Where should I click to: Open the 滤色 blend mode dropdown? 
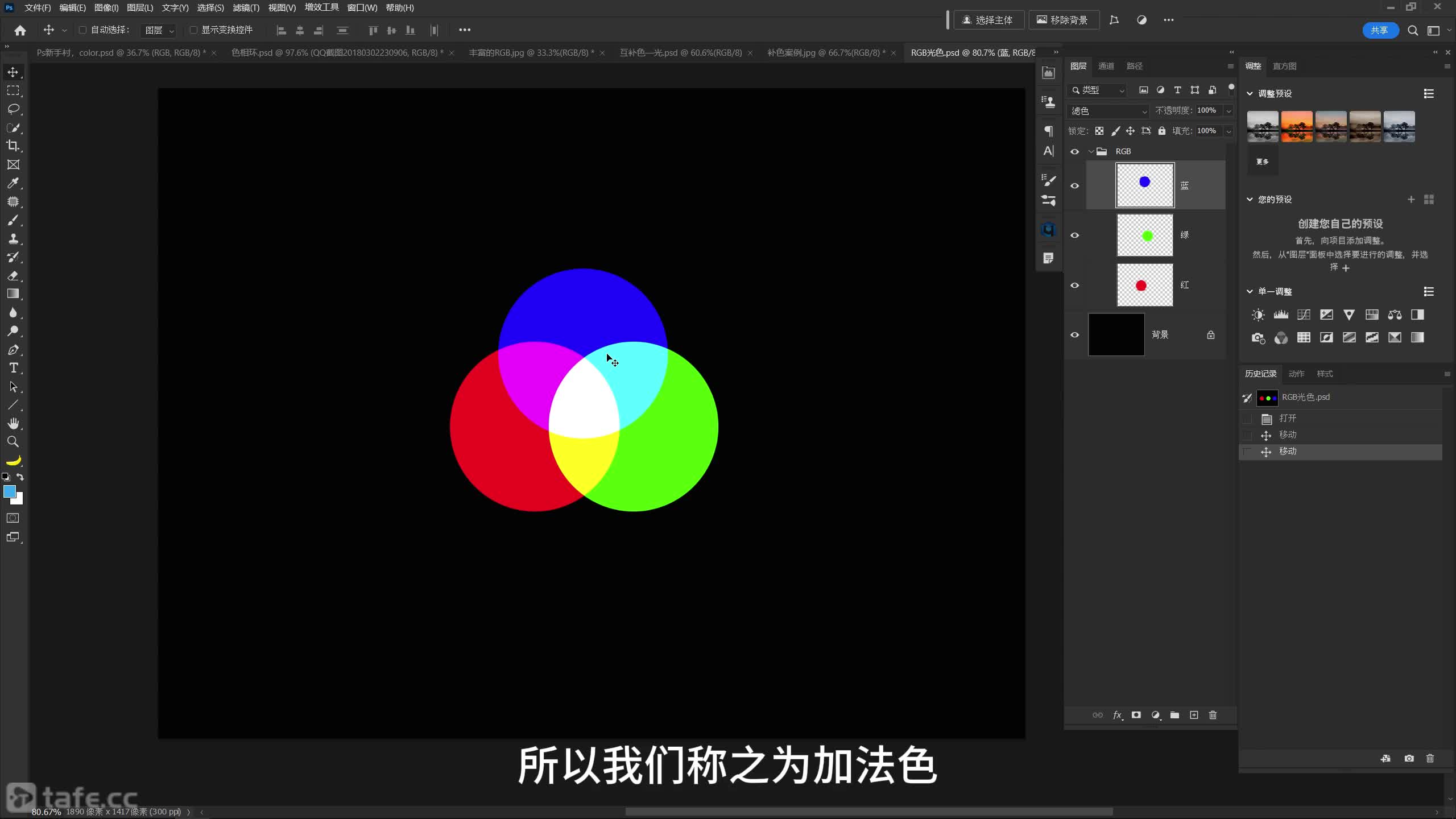point(1108,111)
